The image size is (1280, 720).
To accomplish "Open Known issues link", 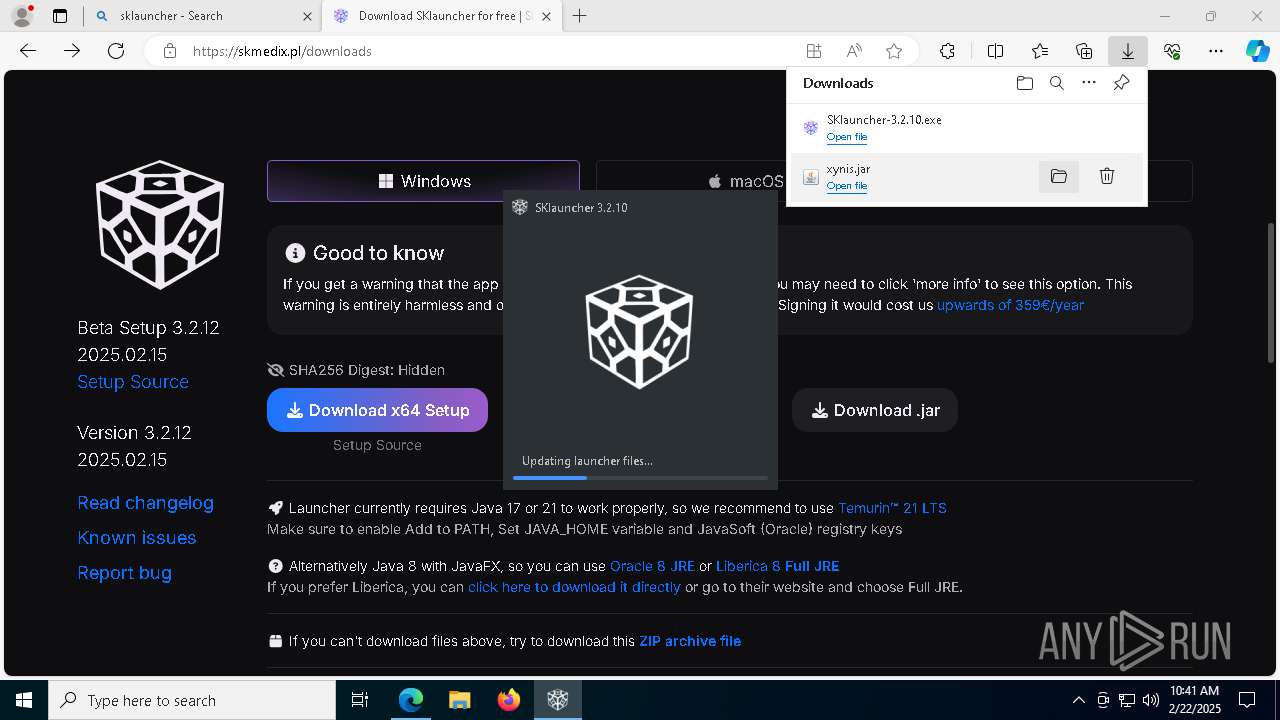I will tap(137, 538).
